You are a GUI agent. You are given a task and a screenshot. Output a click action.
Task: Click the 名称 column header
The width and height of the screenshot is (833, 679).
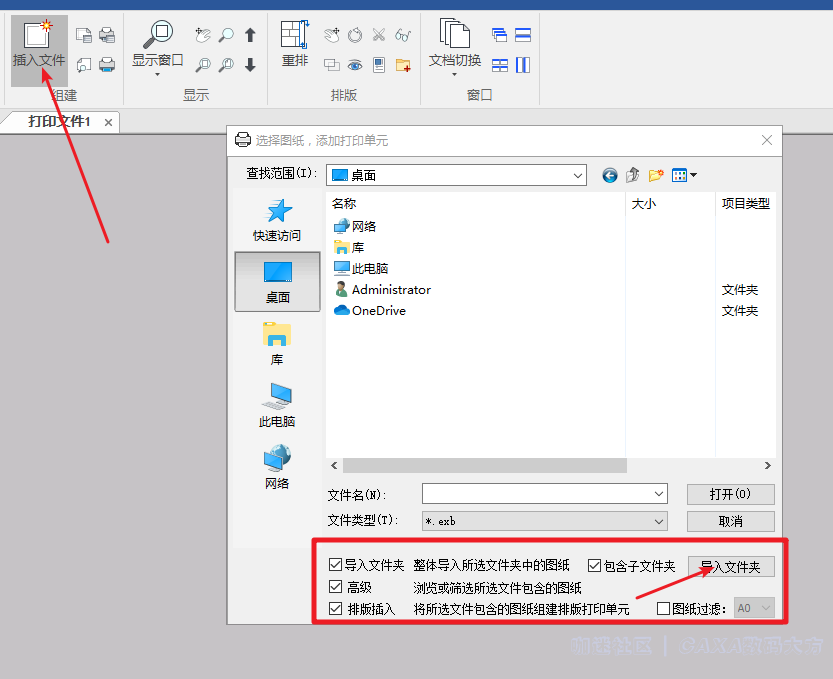pyautogui.click(x=344, y=203)
